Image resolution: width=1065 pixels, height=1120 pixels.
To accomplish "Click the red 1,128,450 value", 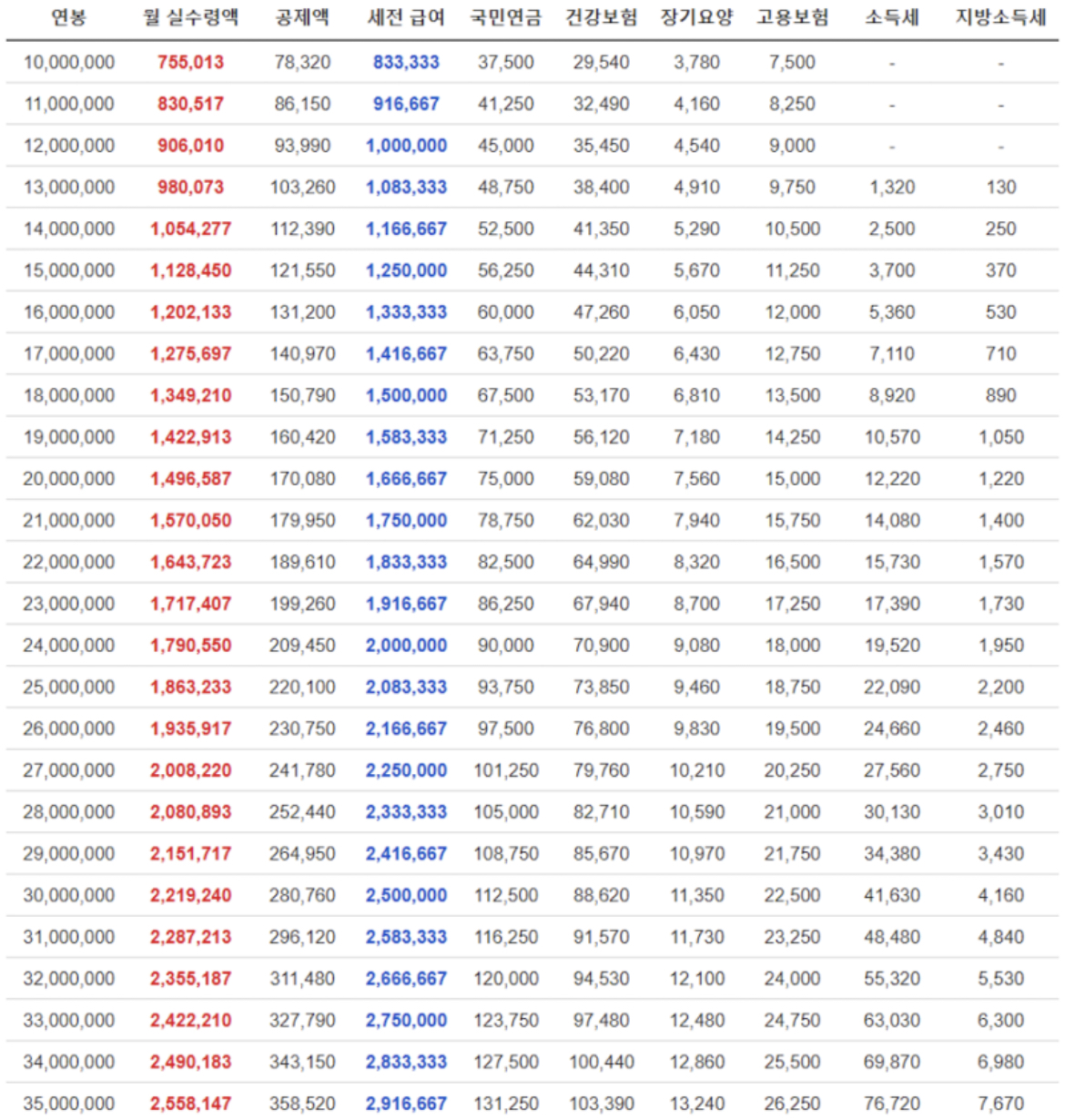I will coord(190,270).
